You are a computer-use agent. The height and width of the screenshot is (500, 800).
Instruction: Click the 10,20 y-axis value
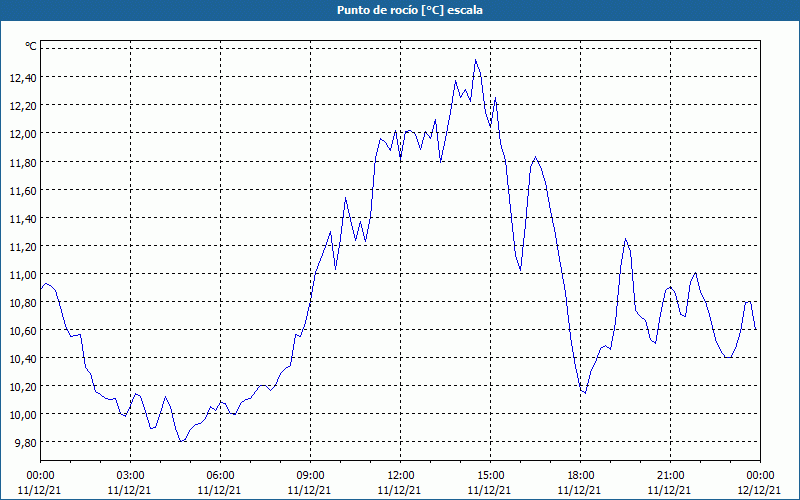(x=23, y=387)
